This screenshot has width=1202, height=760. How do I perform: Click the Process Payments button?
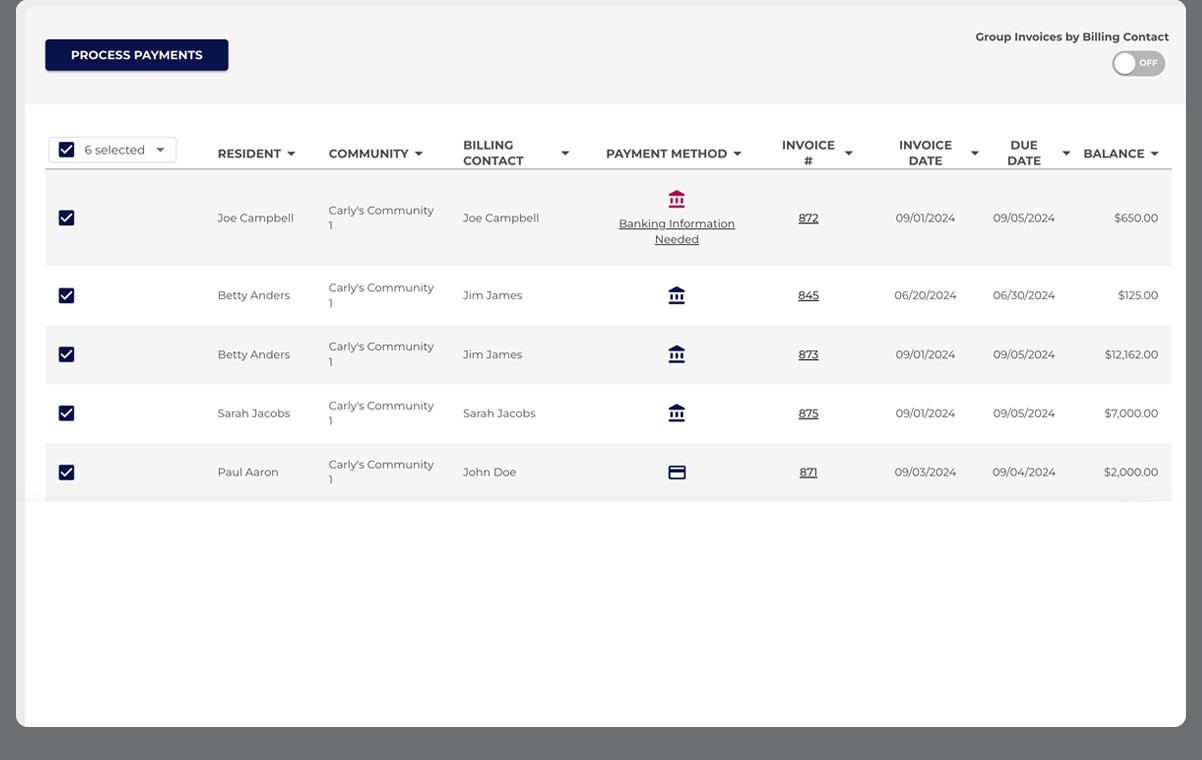(x=137, y=55)
